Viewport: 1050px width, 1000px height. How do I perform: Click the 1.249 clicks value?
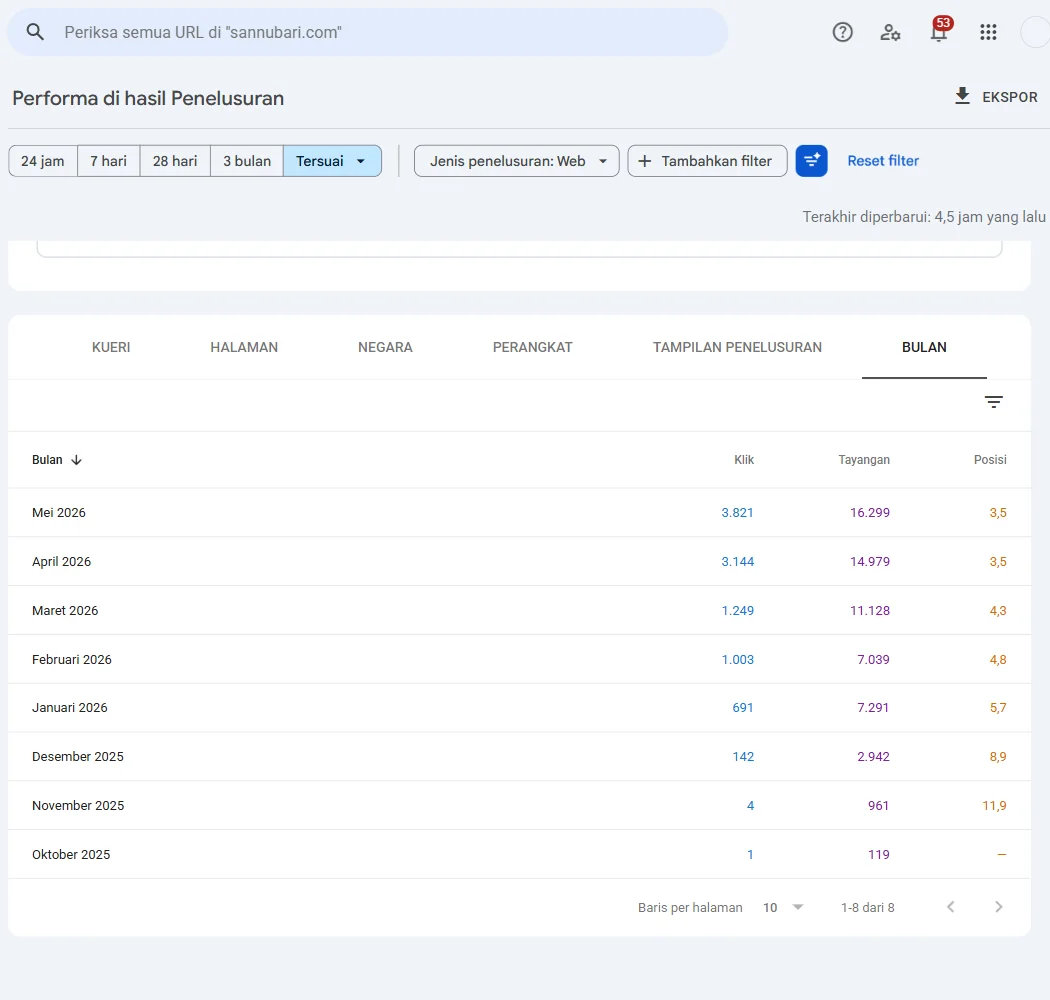737,611
